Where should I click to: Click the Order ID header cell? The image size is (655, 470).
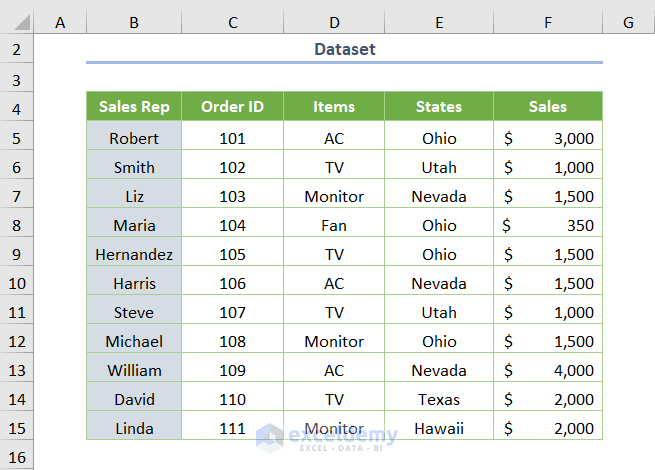(232, 107)
